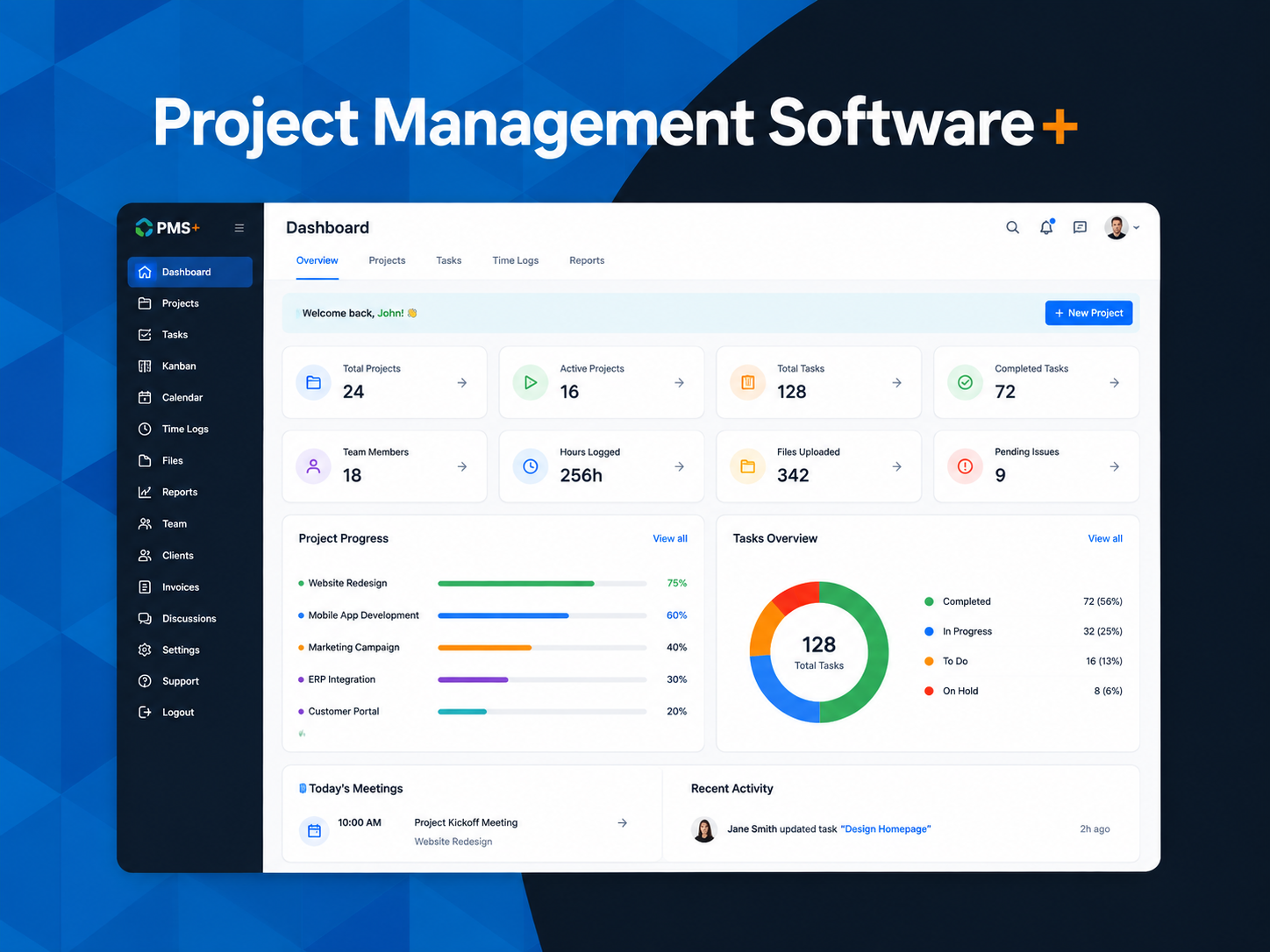Open the "Design Homepage" task link
The width and height of the screenshot is (1270, 952).
coord(886,829)
